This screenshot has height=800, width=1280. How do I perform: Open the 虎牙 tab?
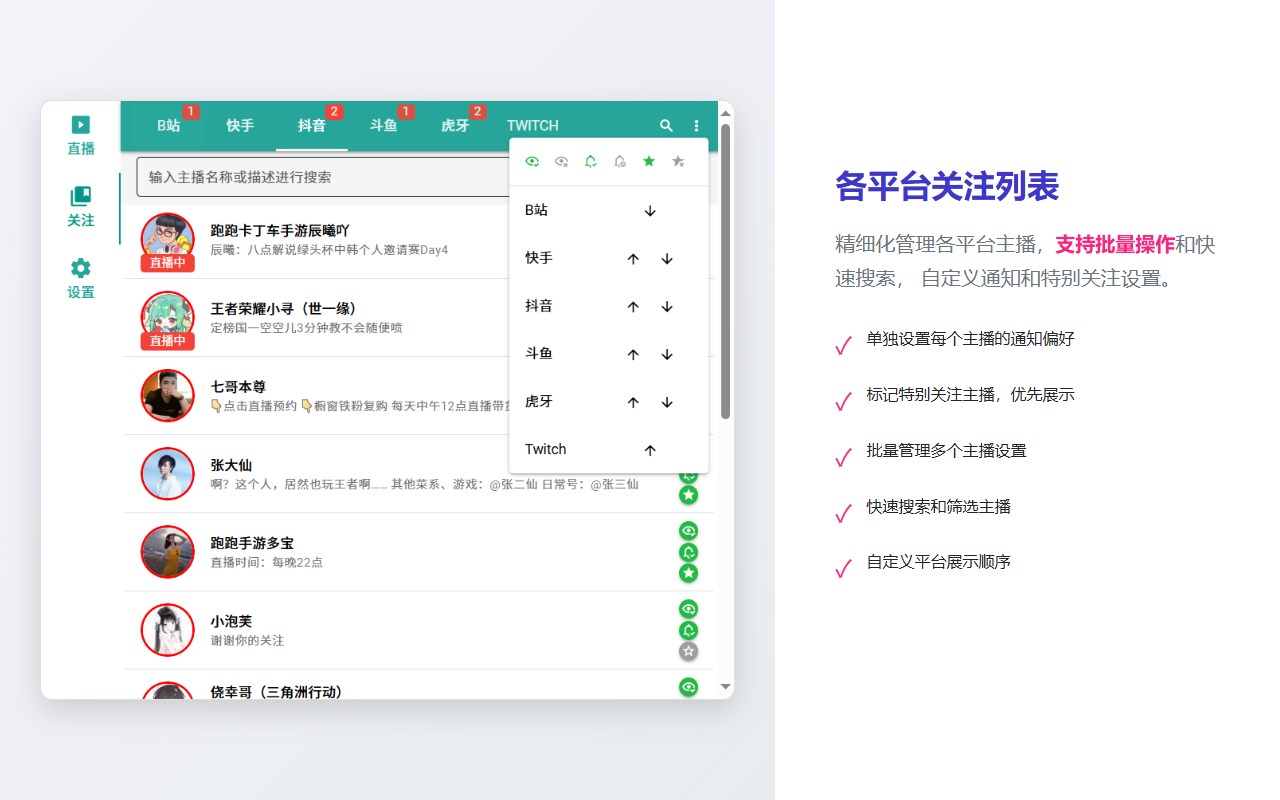pyautogui.click(x=455, y=126)
